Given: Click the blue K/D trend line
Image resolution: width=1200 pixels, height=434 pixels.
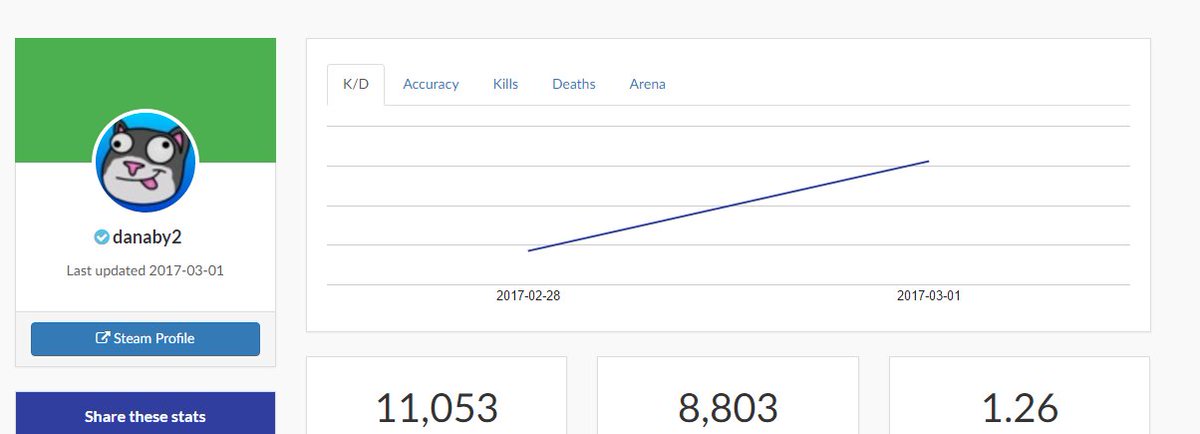Looking at the screenshot, I should [x=728, y=206].
